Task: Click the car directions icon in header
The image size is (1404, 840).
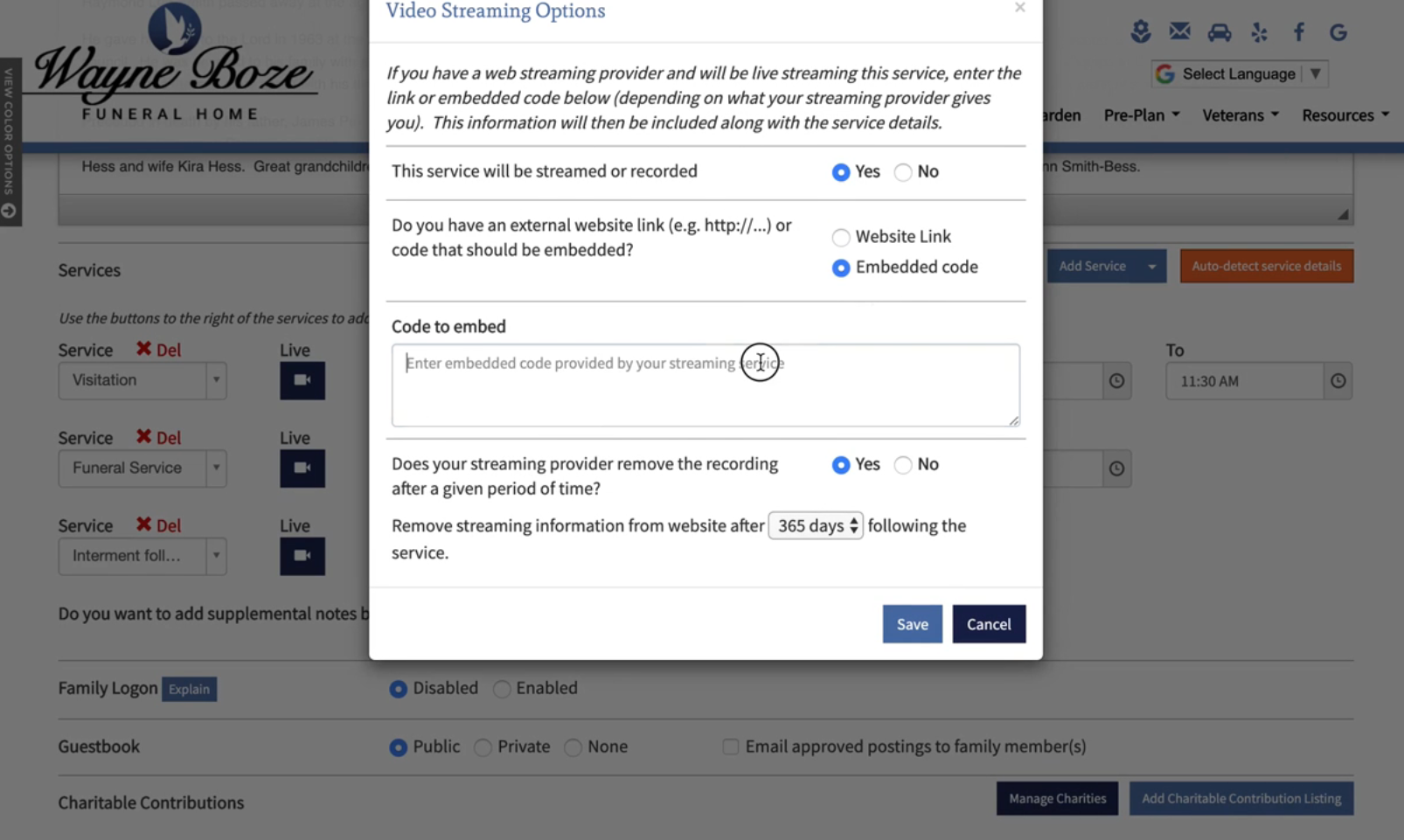Action: pos(1219,32)
